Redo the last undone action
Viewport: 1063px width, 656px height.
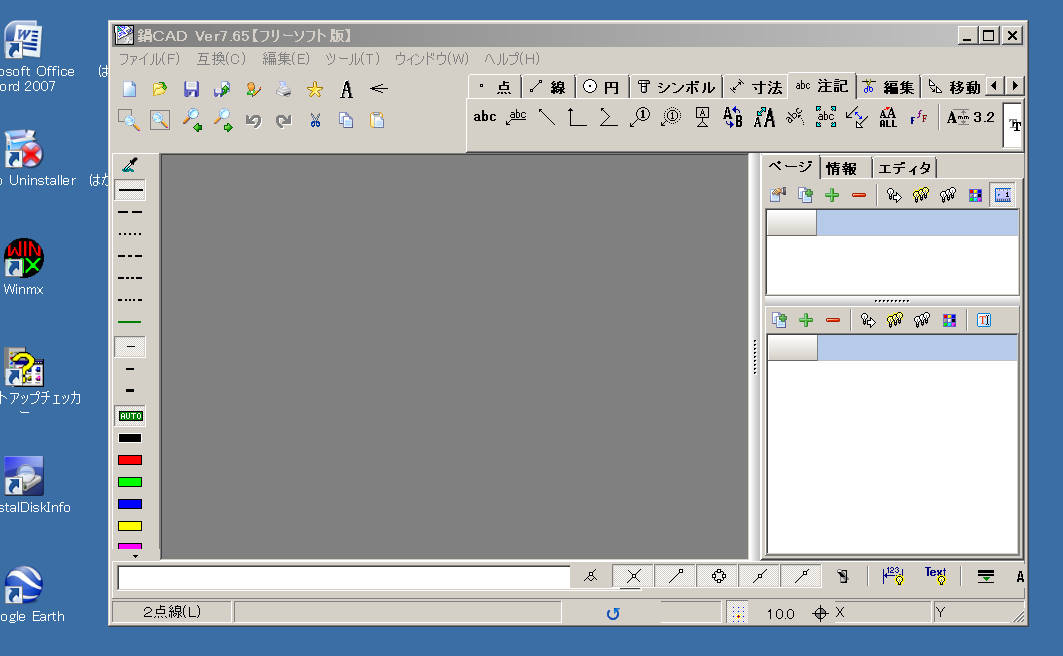pyautogui.click(x=284, y=121)
